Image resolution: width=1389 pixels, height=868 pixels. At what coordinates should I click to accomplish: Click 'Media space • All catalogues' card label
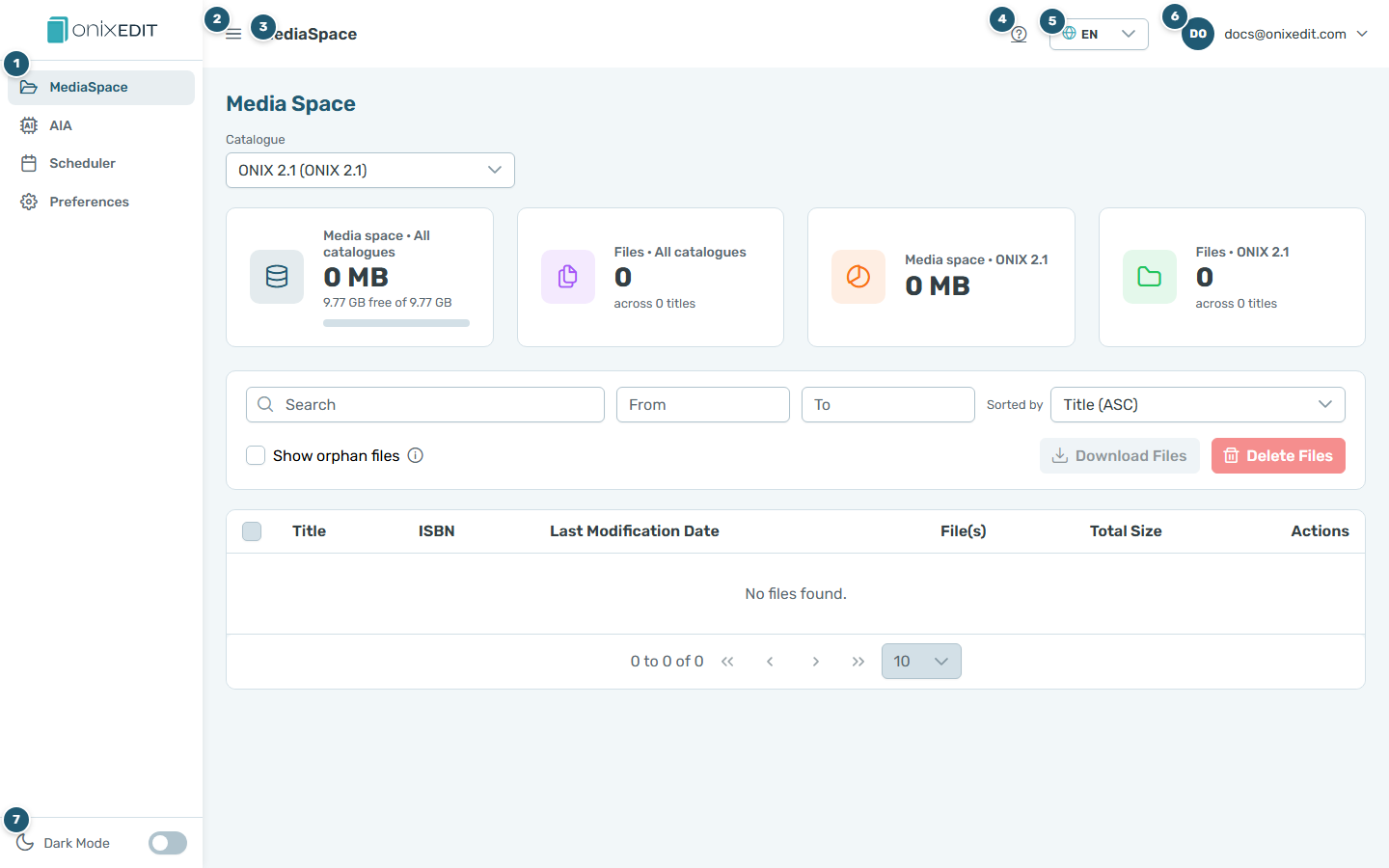click(377, 244)
